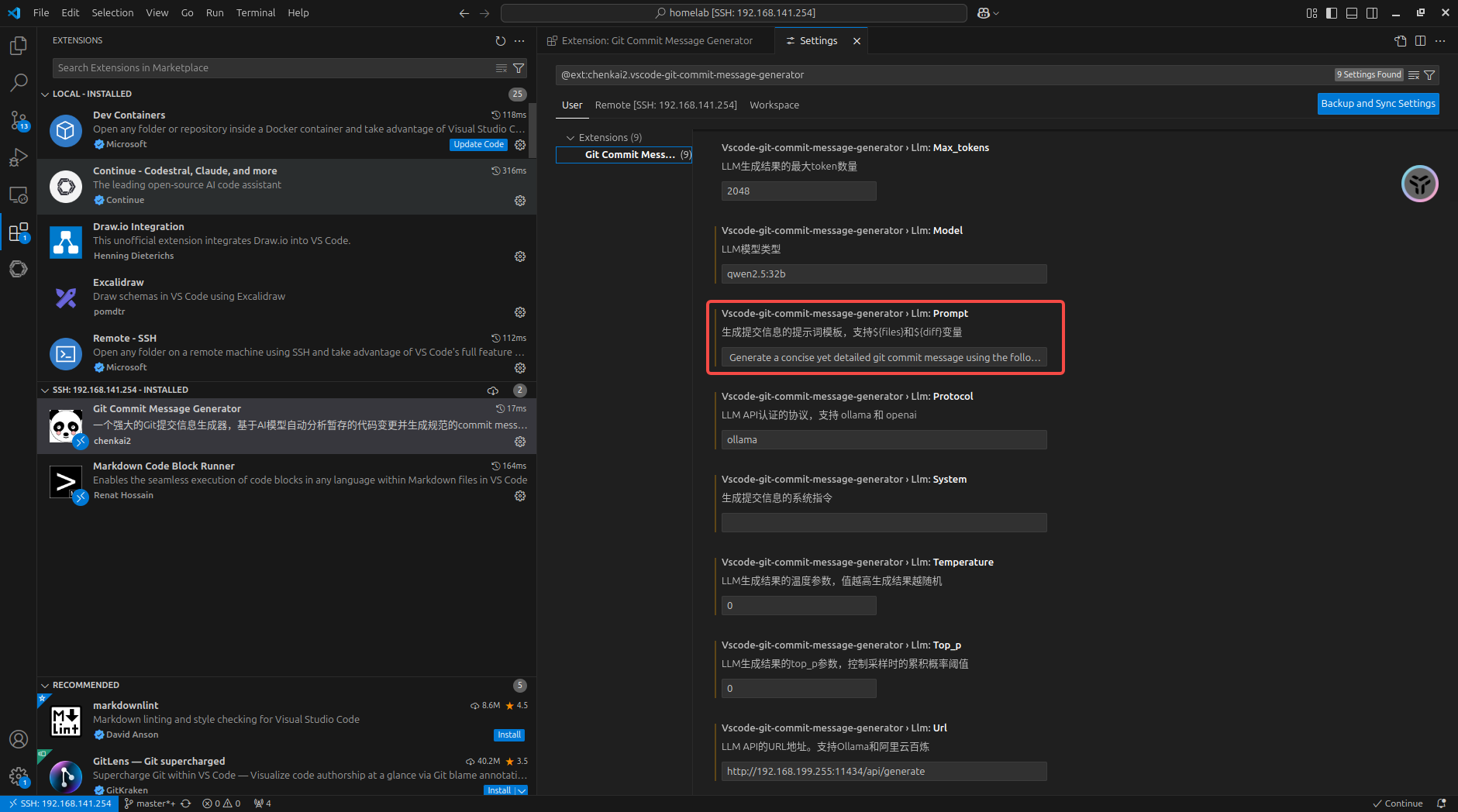
Task: Click master branch in status bar
Action: click(x=150, y=803)
